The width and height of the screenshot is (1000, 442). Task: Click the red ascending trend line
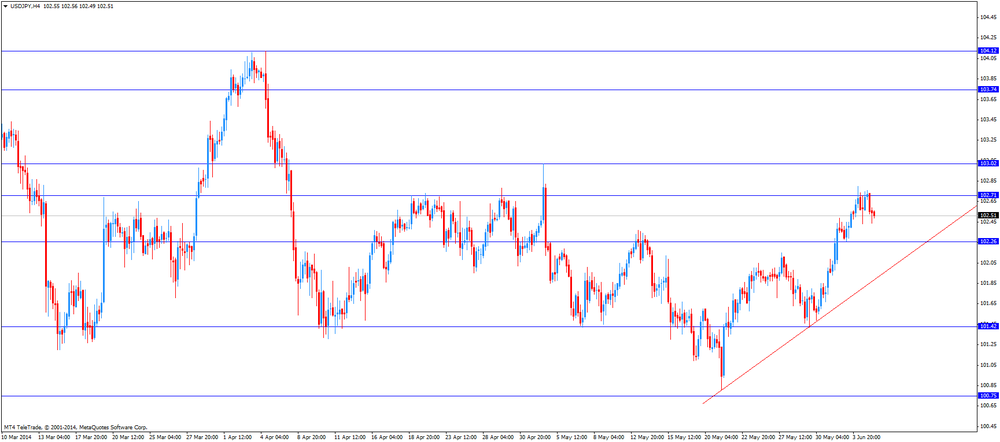click(x=839, y=305)
